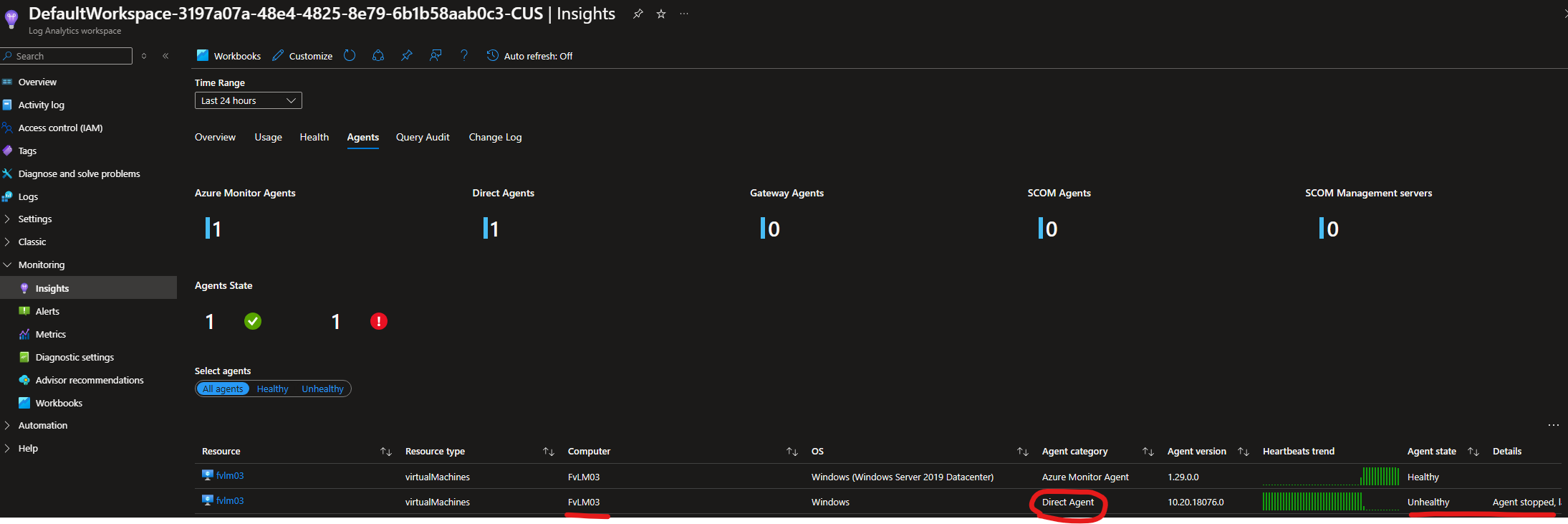Click agent version 10.20.18076.0

tap(1196, 502)
